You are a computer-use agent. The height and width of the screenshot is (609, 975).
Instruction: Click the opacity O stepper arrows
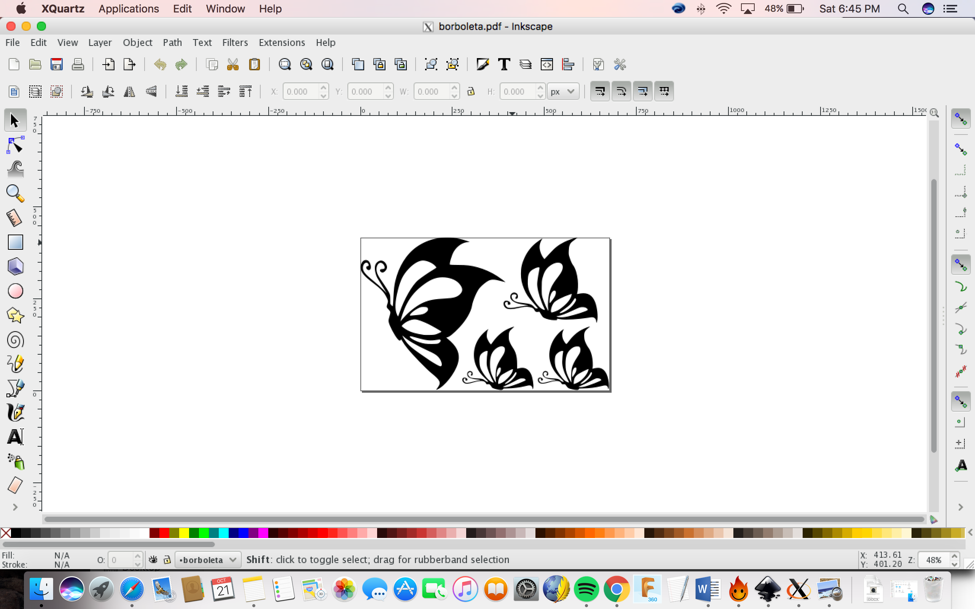pyautogui.click(x=138, y=560)
